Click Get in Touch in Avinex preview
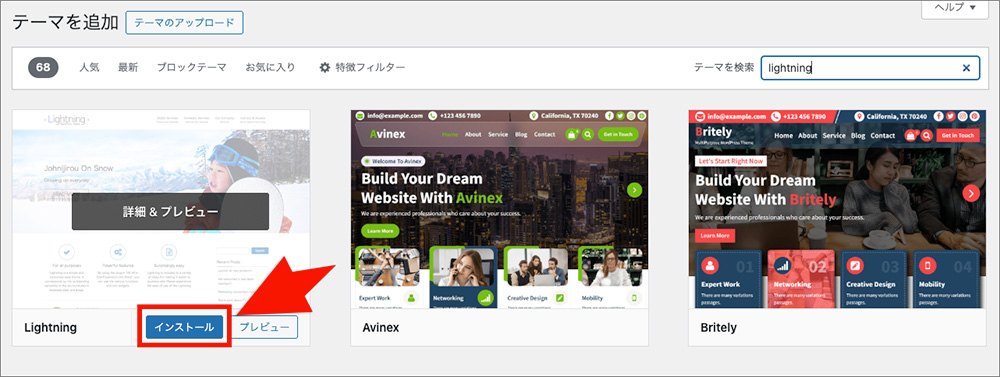 pos(618,135)
